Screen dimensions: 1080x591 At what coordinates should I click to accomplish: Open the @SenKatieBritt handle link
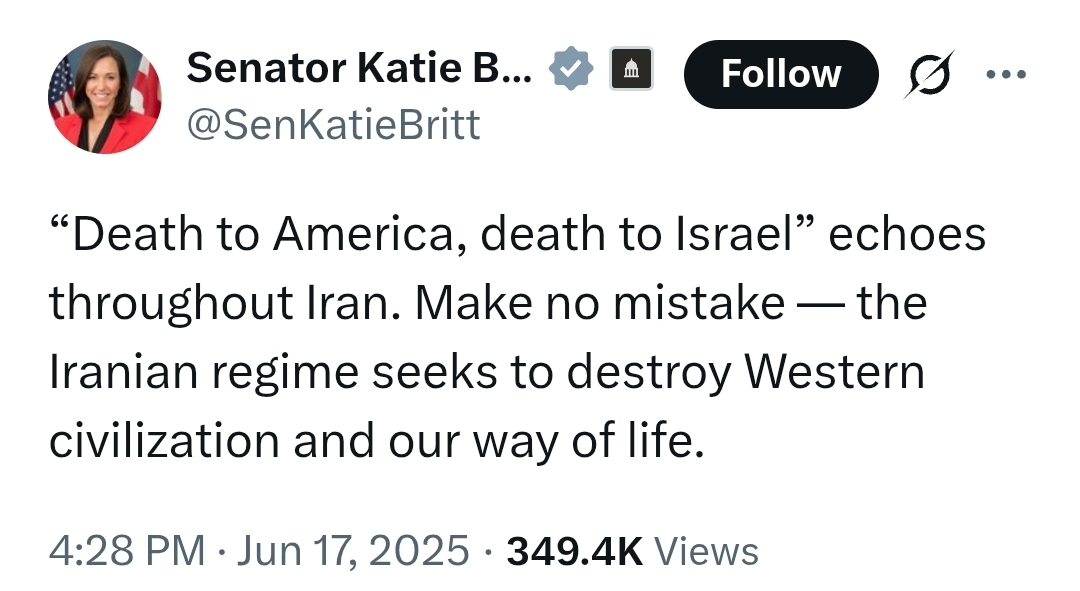click(x=333, y=125)
